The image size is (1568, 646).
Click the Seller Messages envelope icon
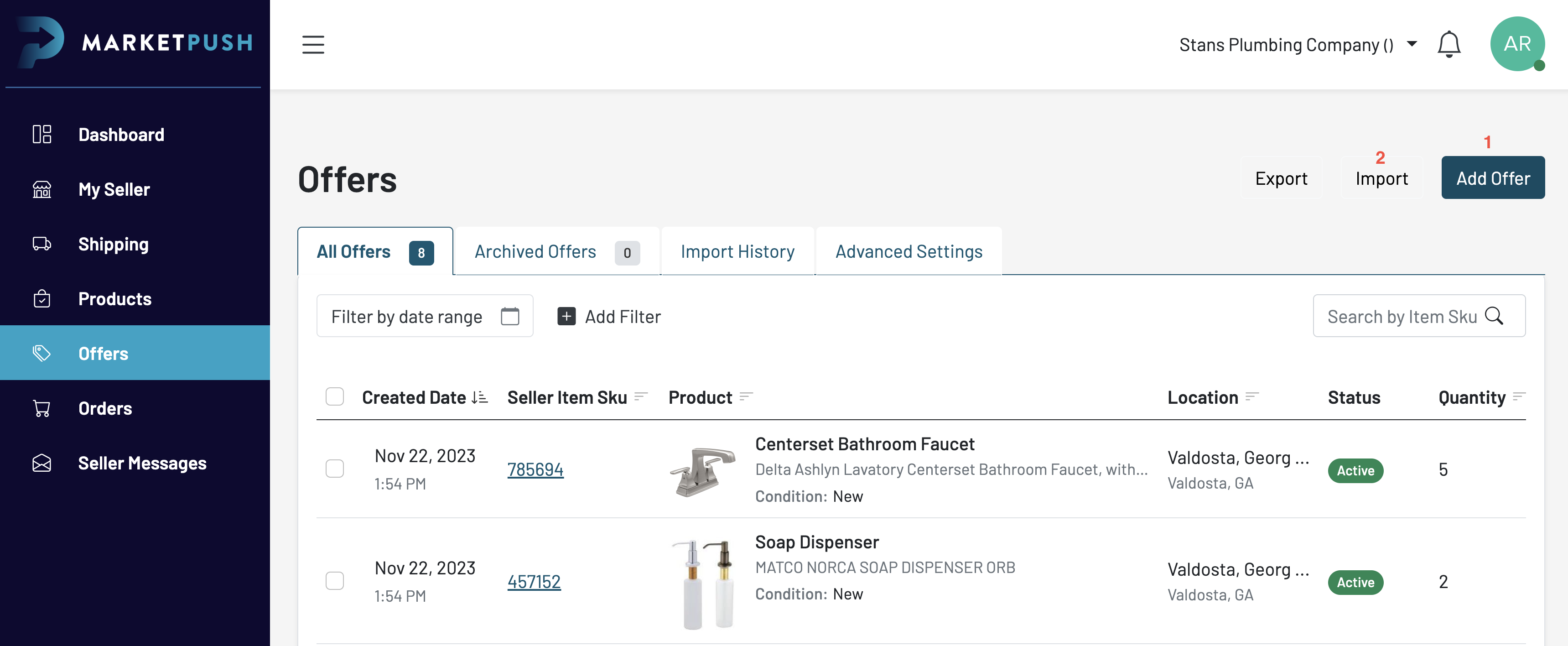[x=42, y=463]
